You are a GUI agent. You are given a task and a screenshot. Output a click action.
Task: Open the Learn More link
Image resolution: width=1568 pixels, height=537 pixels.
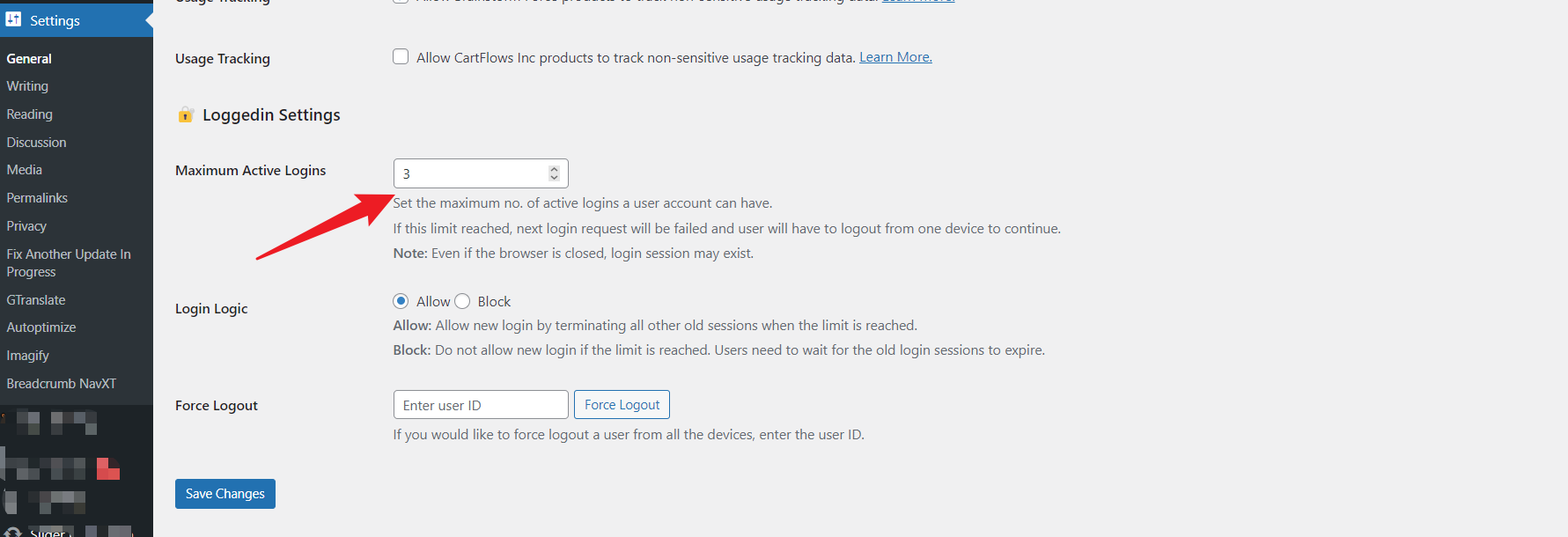[x=894, y=56]
